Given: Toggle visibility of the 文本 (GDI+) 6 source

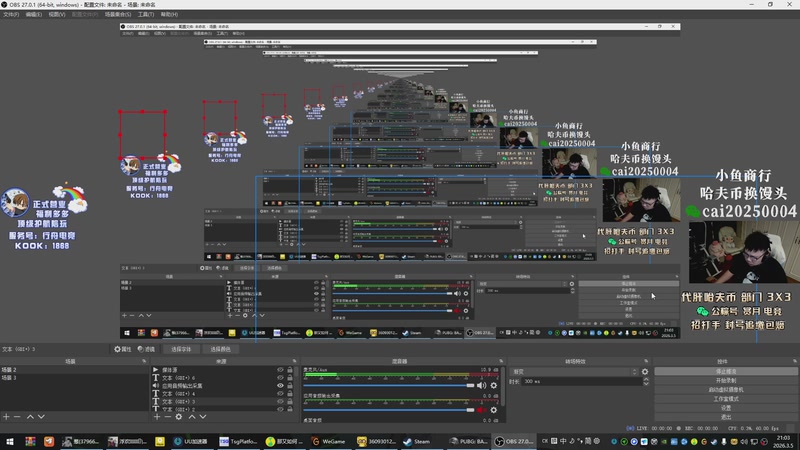Looking at the screenshot, I should (280, 378).
